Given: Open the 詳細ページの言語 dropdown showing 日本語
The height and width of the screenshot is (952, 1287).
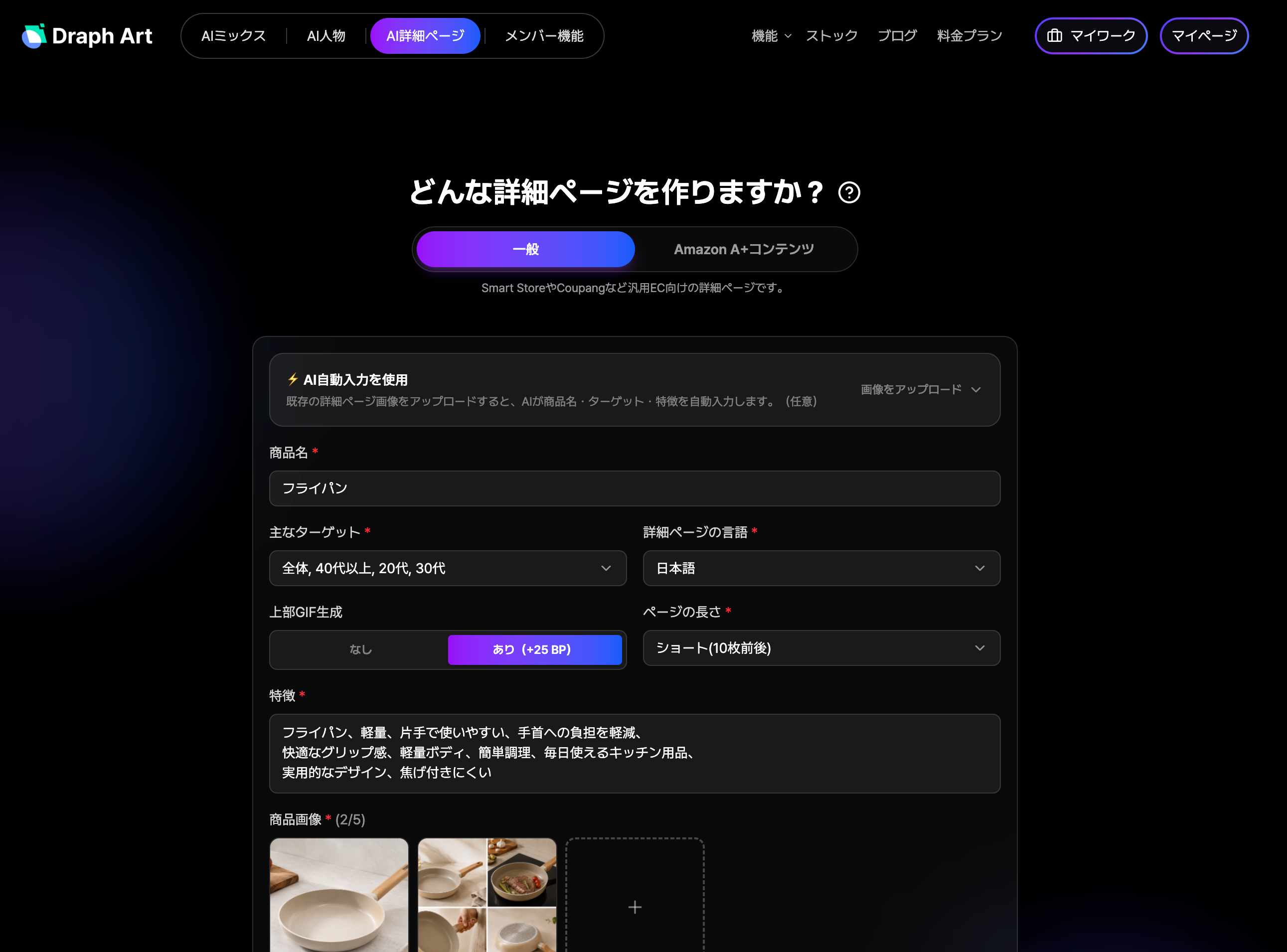Looking at the screenshot, I should pos(821,568).
